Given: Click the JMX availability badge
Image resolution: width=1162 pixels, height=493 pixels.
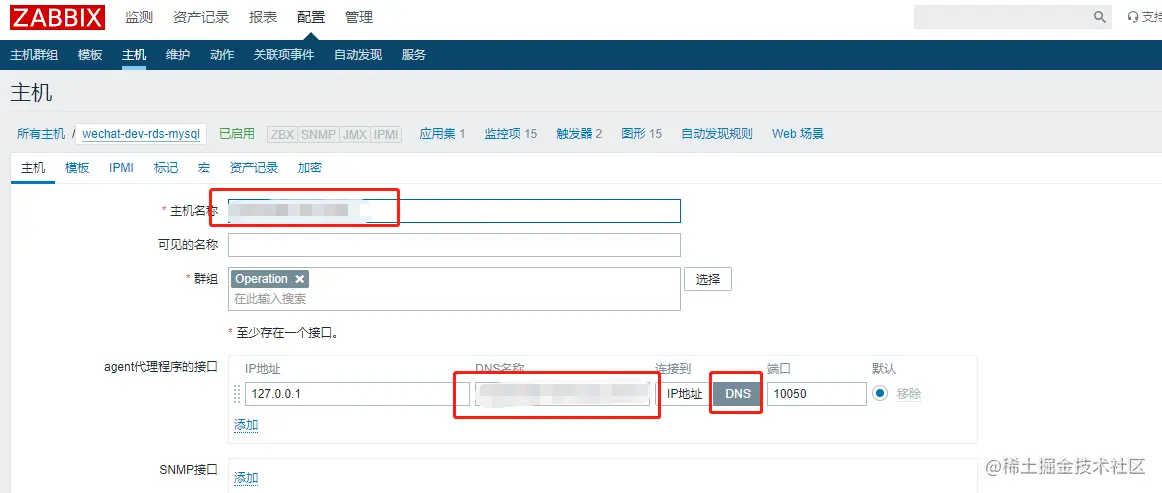Looking at the screenshot, I should (x=354, y=134).
